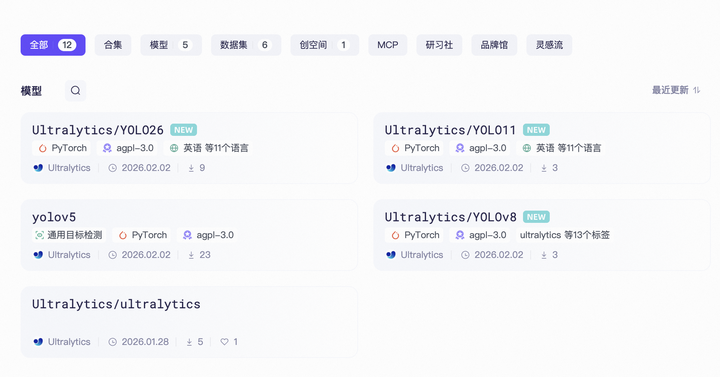Click 通用目标检测 tag on yolov5 card
The width and height of the screenshot is (720, 377).
tap(69, 235)
